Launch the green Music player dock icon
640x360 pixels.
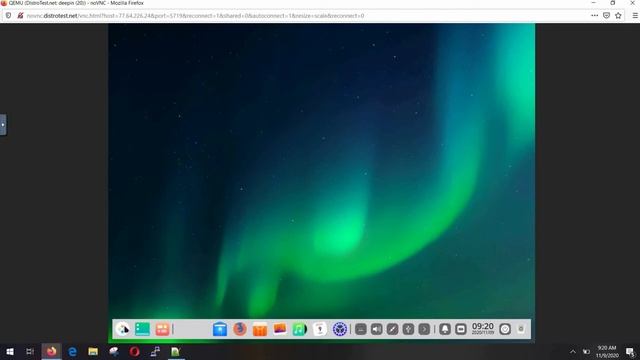(300, 329)
